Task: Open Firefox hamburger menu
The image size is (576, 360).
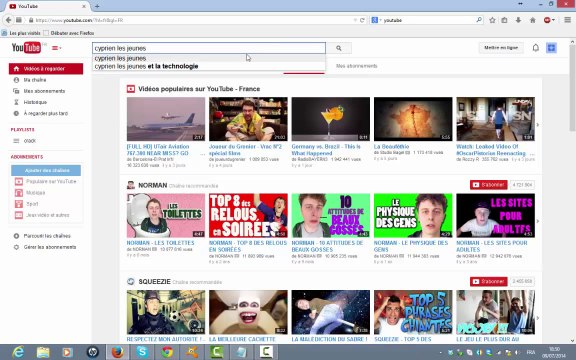Action: pos(568,20)
